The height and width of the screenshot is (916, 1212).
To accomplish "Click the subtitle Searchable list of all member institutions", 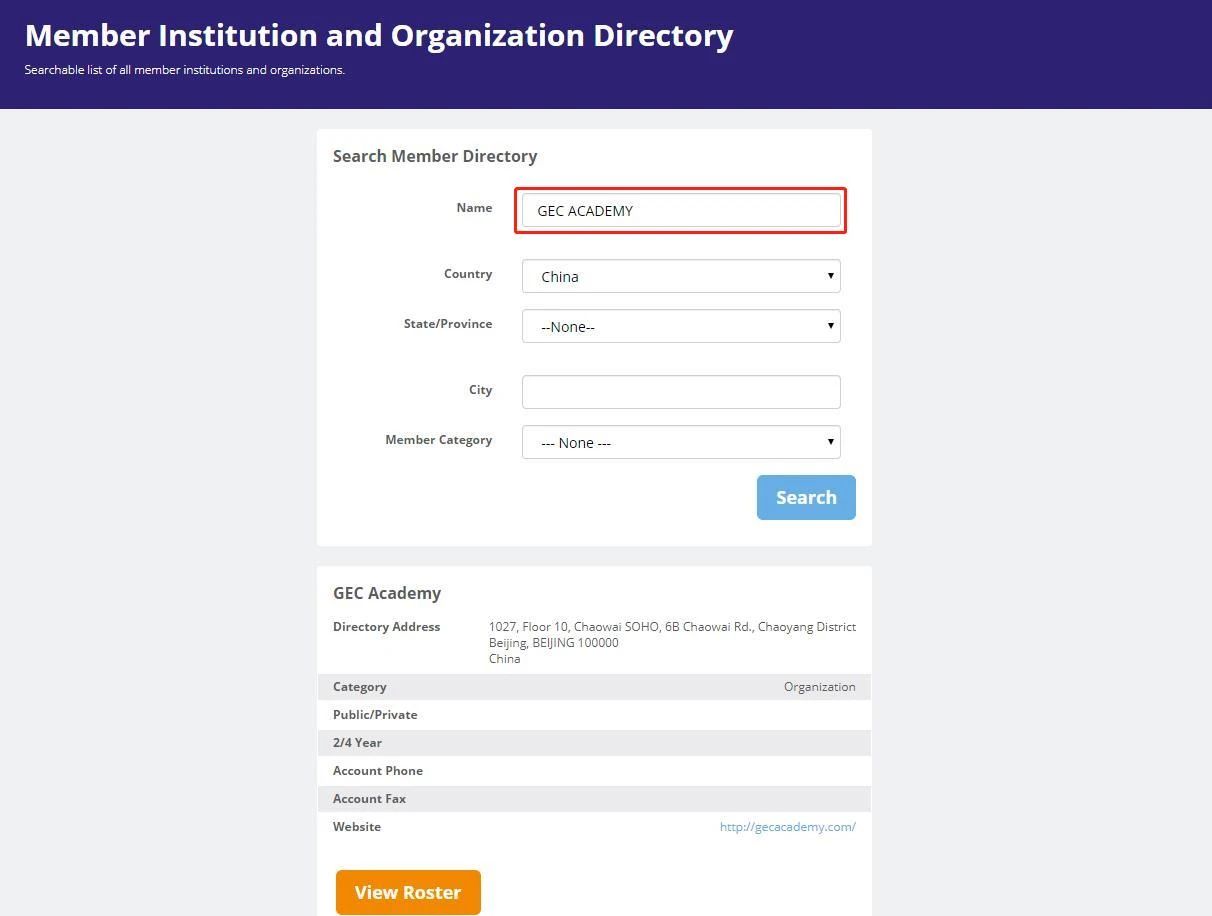I will (x=185, y=70).
